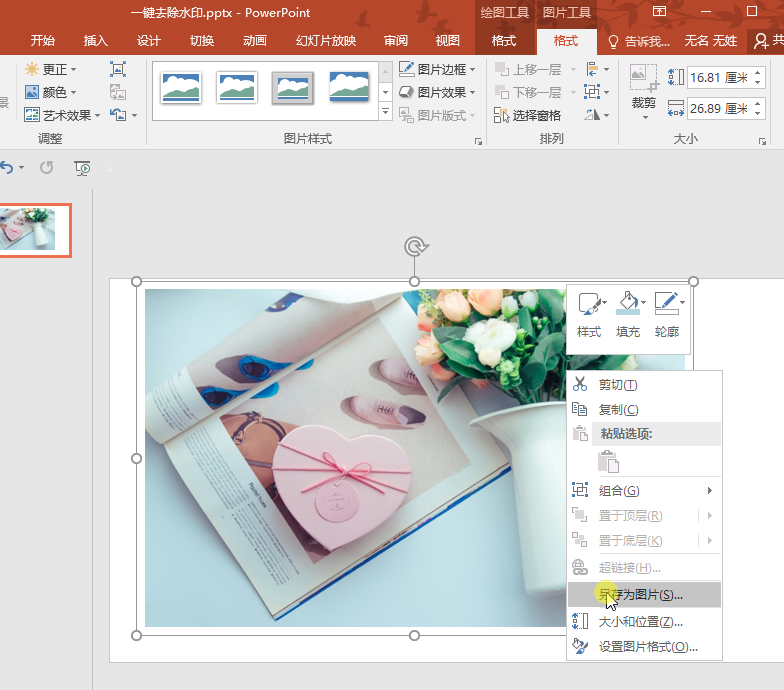The image size is (784, 690).
Task: Switch to the 视图 view tab
Action: [x=448, y=40]
